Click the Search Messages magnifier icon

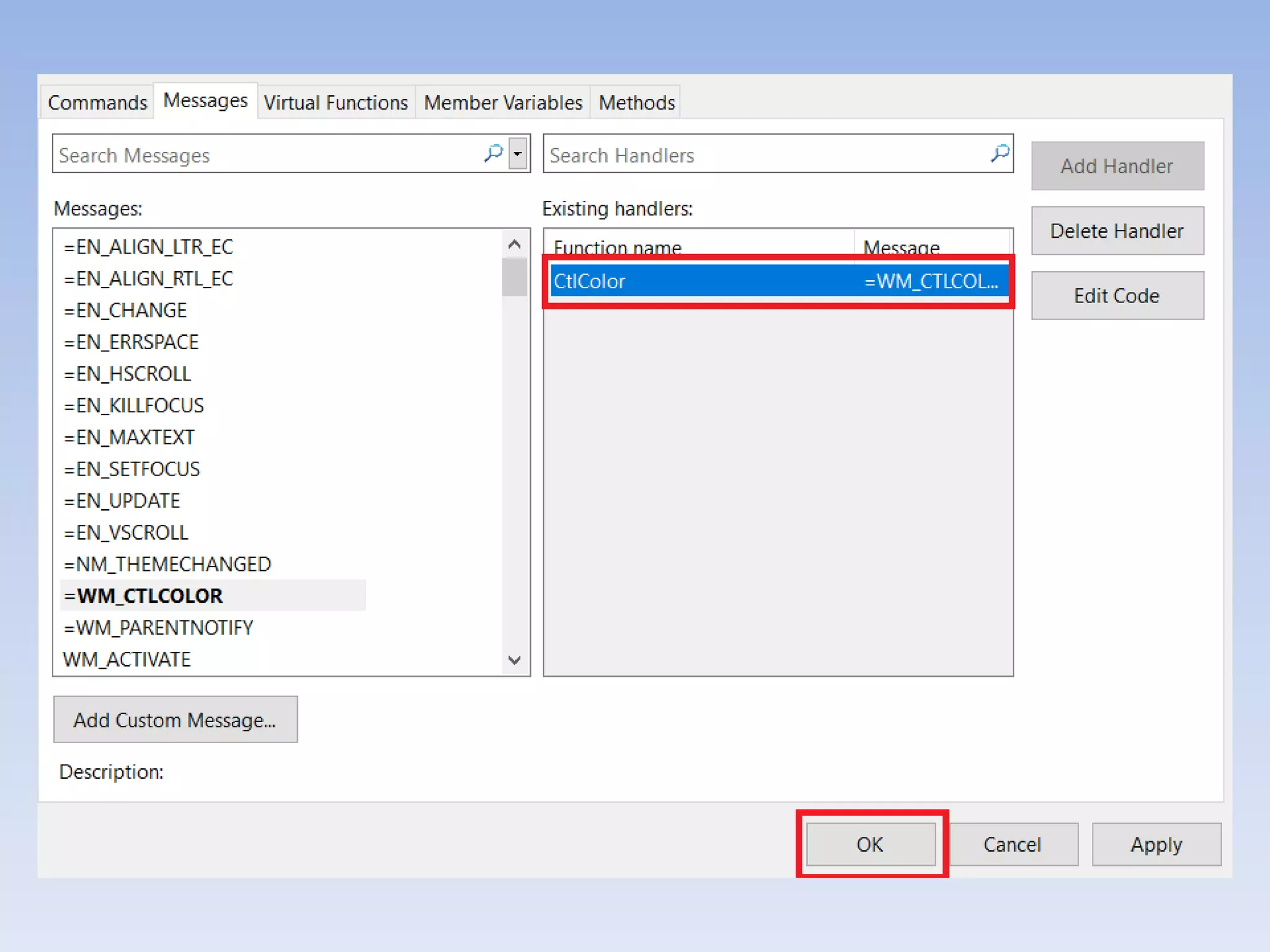click(493, 153)
